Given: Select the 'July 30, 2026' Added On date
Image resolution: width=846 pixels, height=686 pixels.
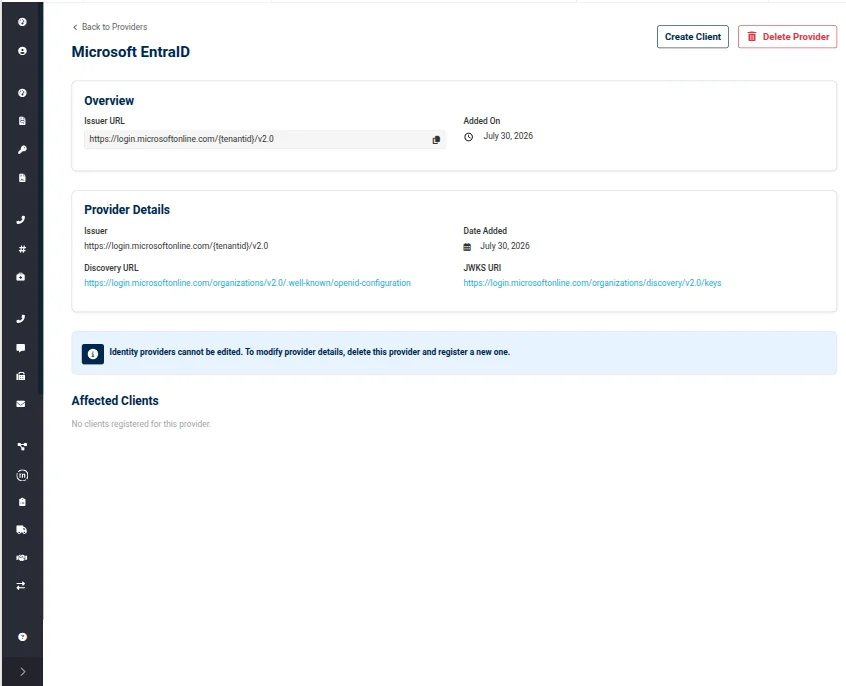Looking at the screenshot, I should [508, 136].
